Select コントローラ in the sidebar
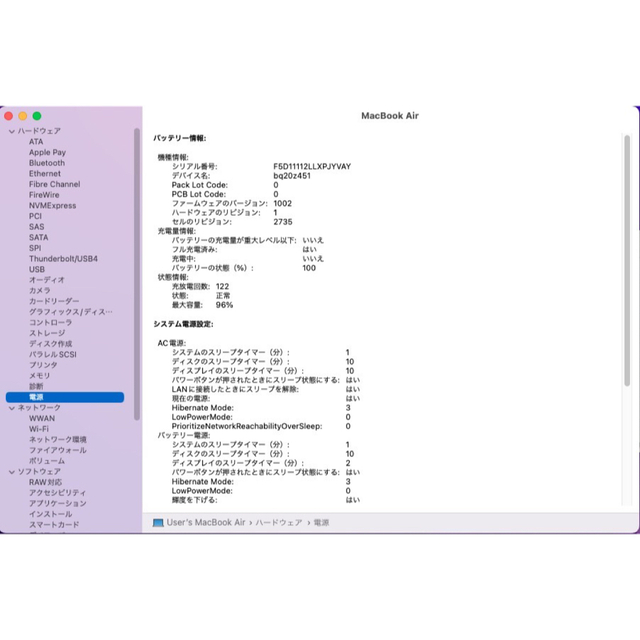The image size is (640, 640). point(51,322)
